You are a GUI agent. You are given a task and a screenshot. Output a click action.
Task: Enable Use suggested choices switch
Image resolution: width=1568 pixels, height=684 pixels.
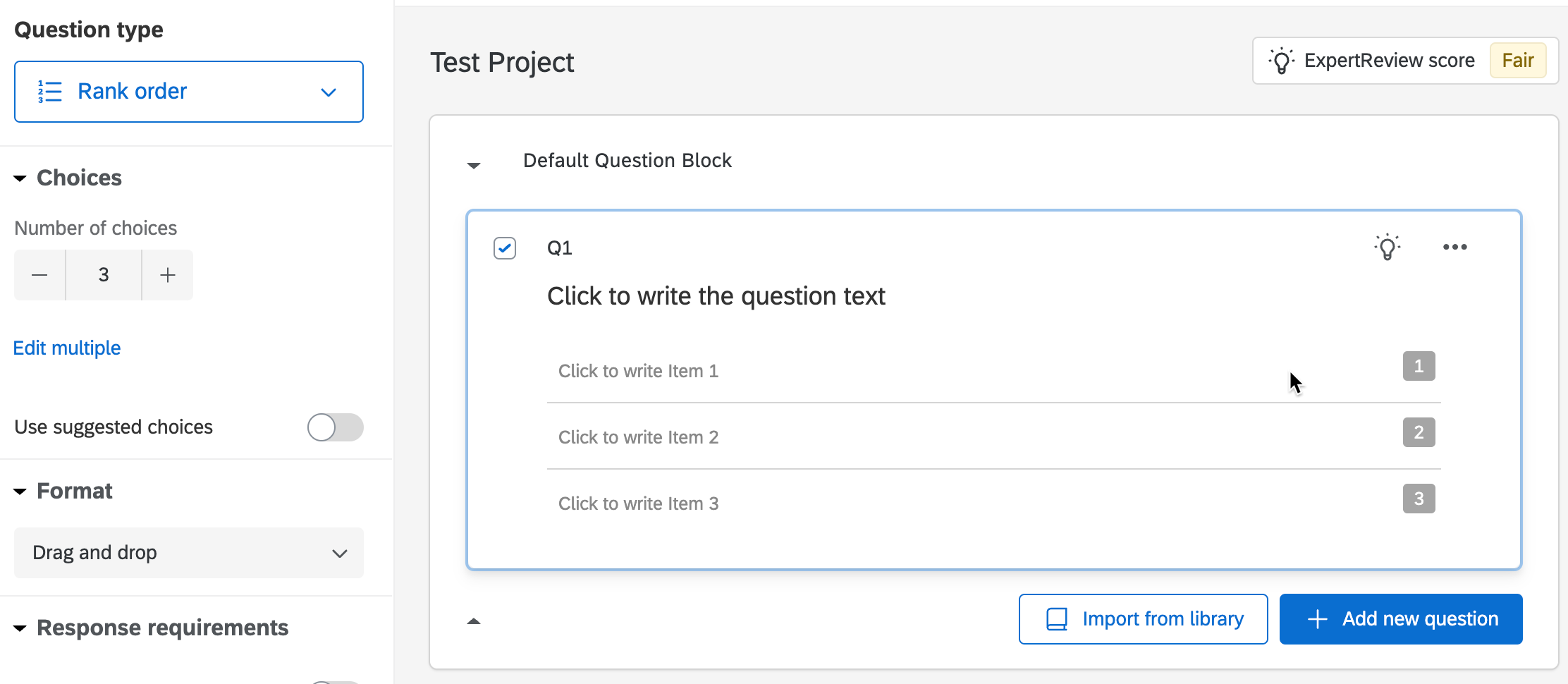(x=335, y=427)
